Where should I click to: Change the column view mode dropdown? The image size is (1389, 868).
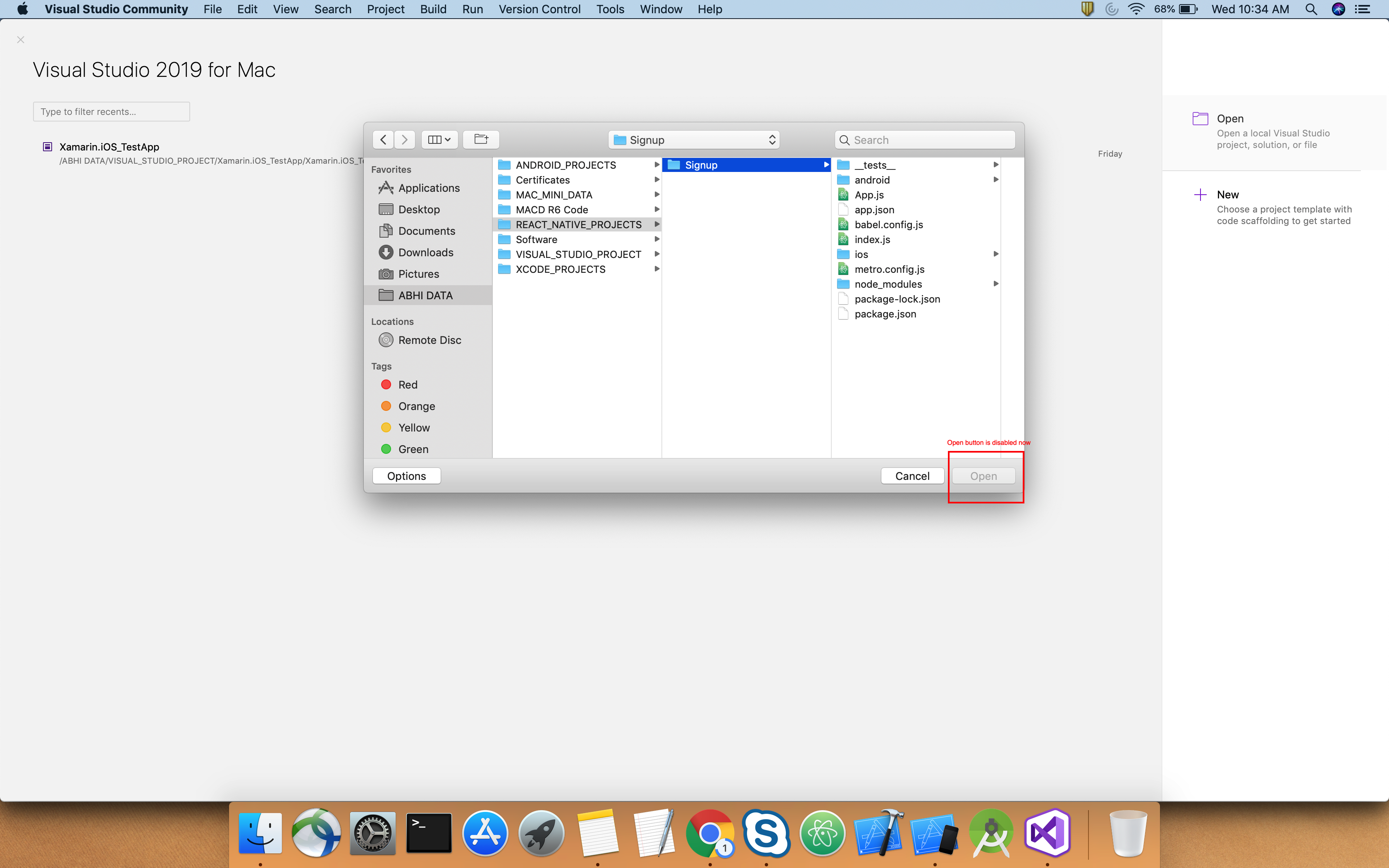(x=440, y=140)
